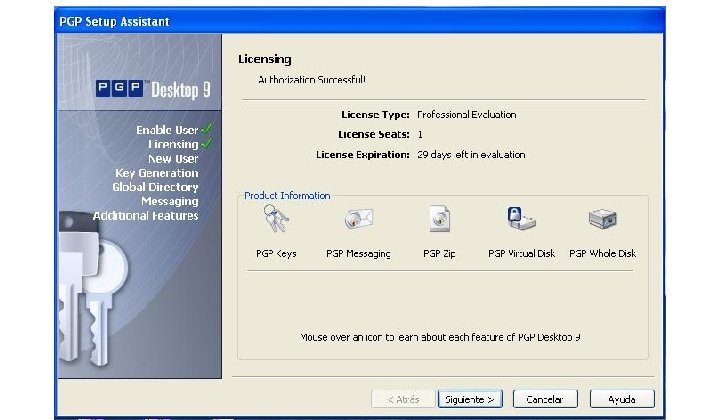Click the PGP Virtual Disk label
The width and height of the screenshot is (720, 420).
[521, 253]
